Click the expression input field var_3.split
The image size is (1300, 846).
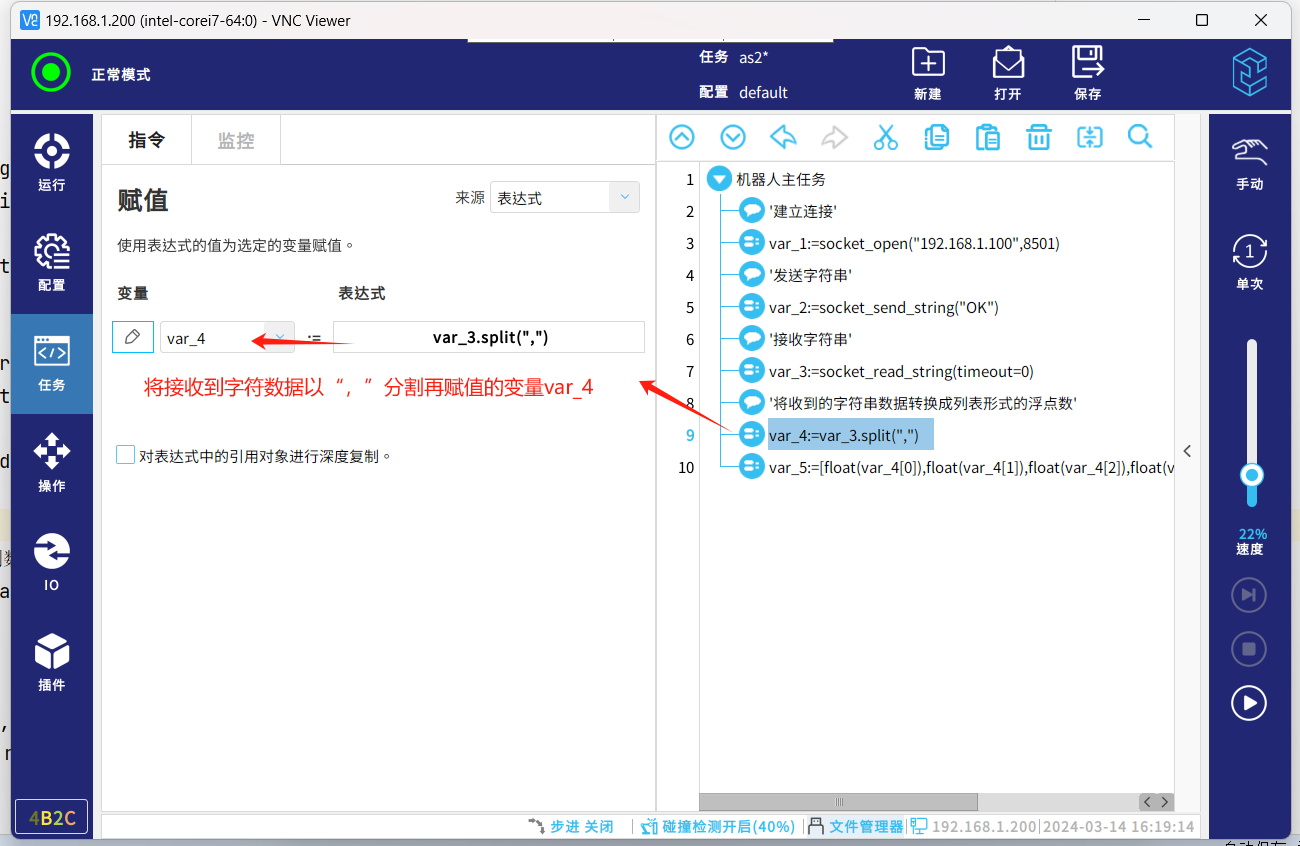[x=489, y=337]
